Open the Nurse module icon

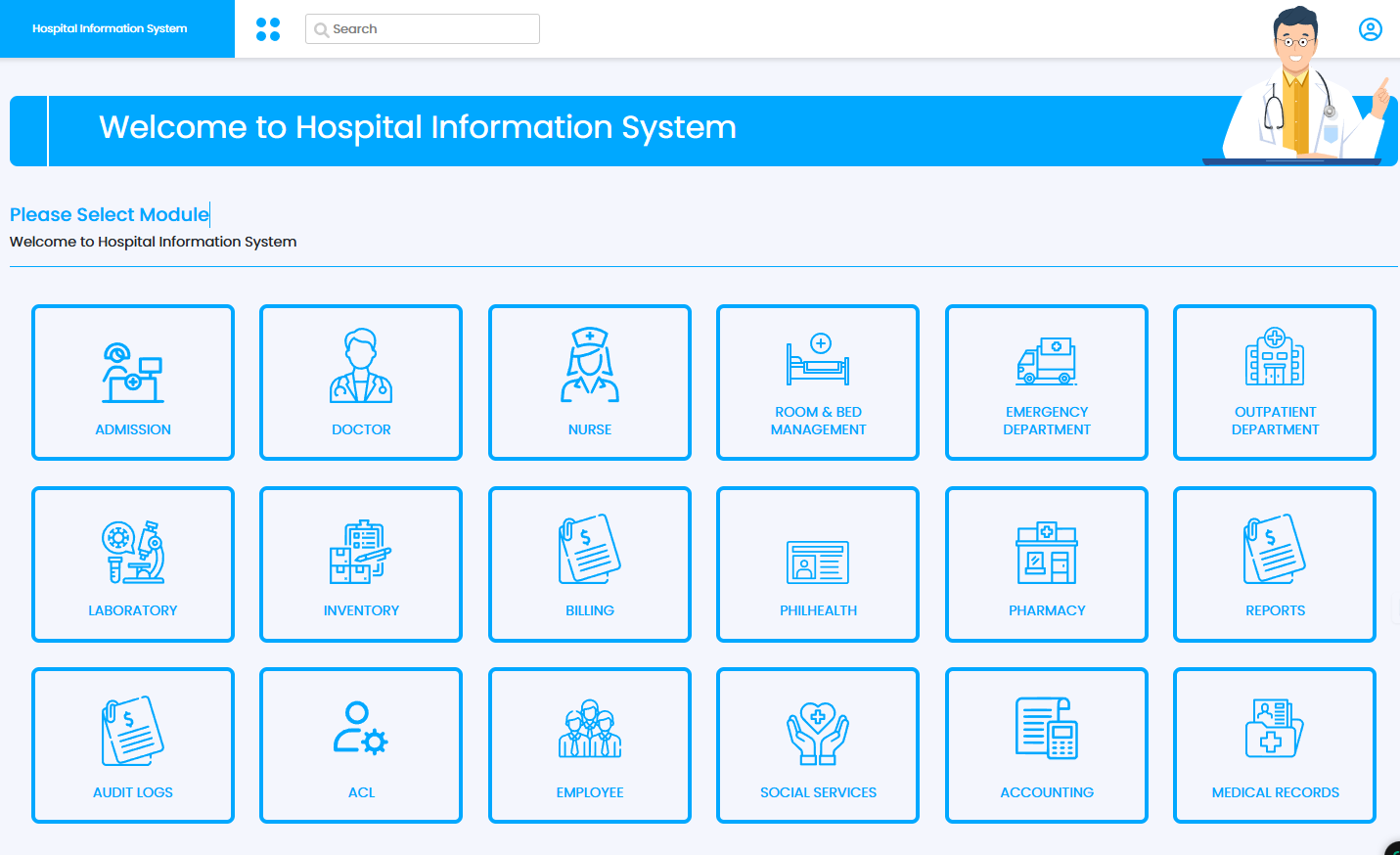click(x=590, y=366)
